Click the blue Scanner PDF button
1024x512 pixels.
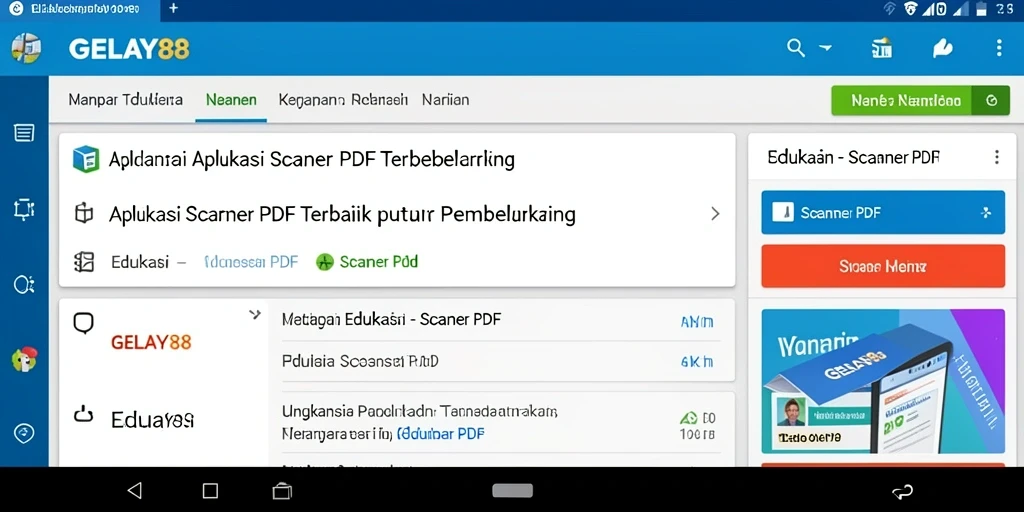[x=883, y=212]
